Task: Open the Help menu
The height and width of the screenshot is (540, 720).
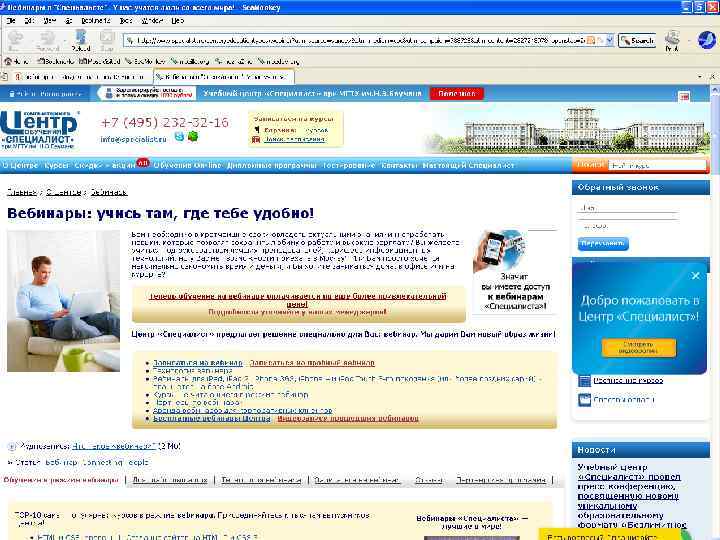Action: [x=177, y=21]
